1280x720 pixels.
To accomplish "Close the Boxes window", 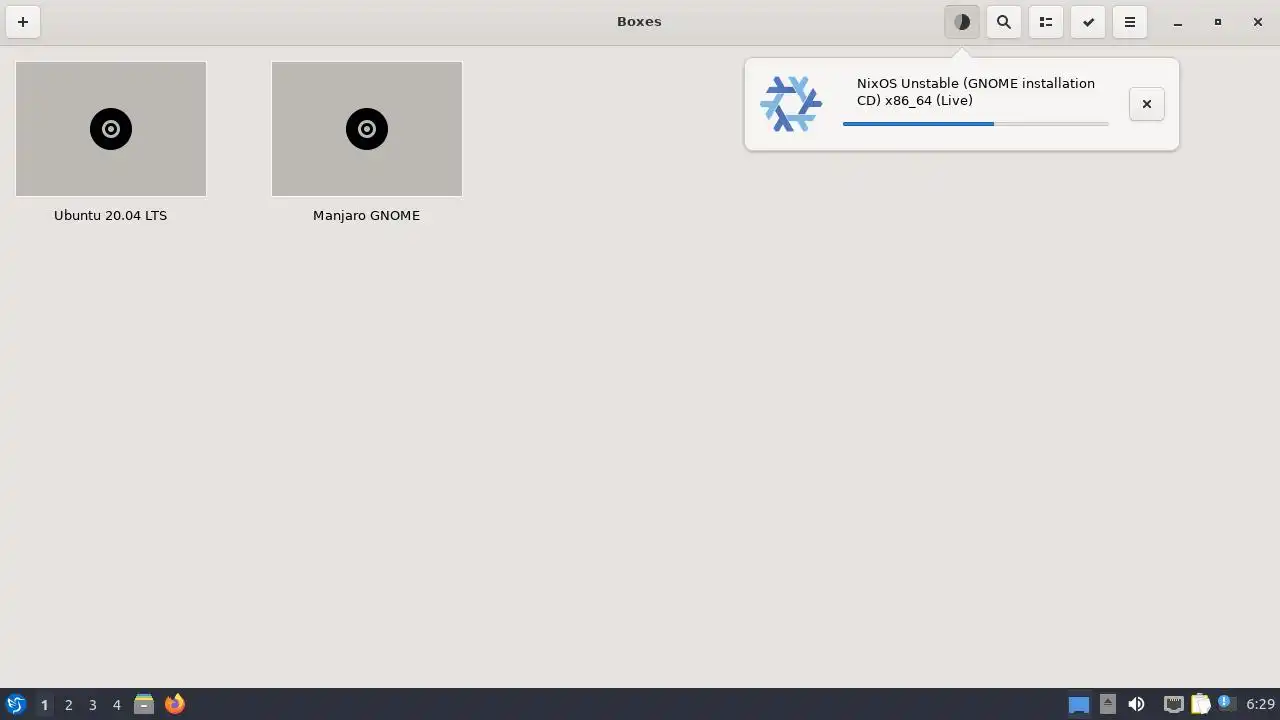I will tap(1258, 22).
